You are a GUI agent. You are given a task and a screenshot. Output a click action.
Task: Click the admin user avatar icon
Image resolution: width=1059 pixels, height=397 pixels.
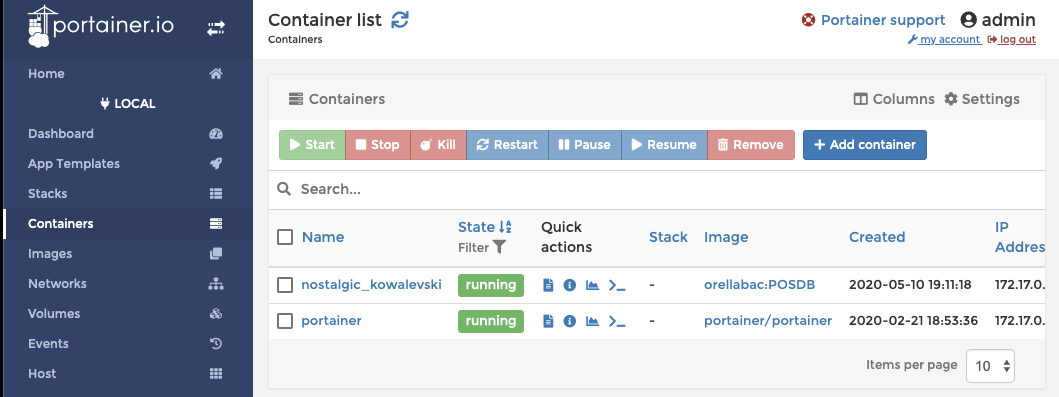pos(968,20)
